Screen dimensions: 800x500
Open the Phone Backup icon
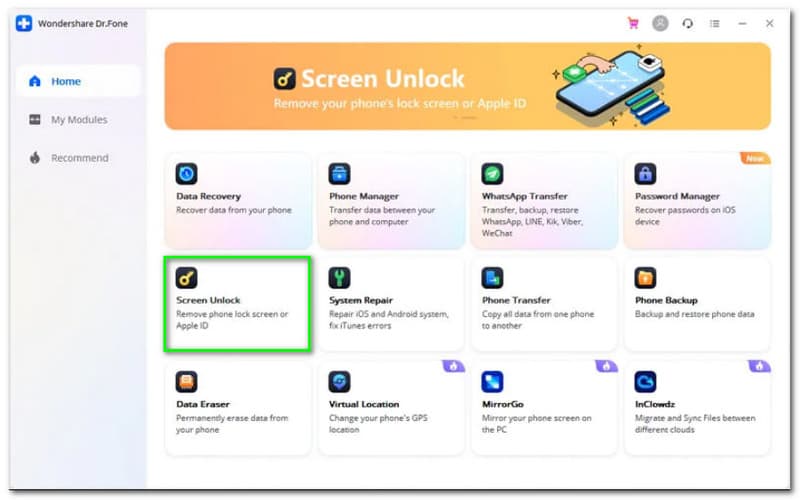[645, 278]
